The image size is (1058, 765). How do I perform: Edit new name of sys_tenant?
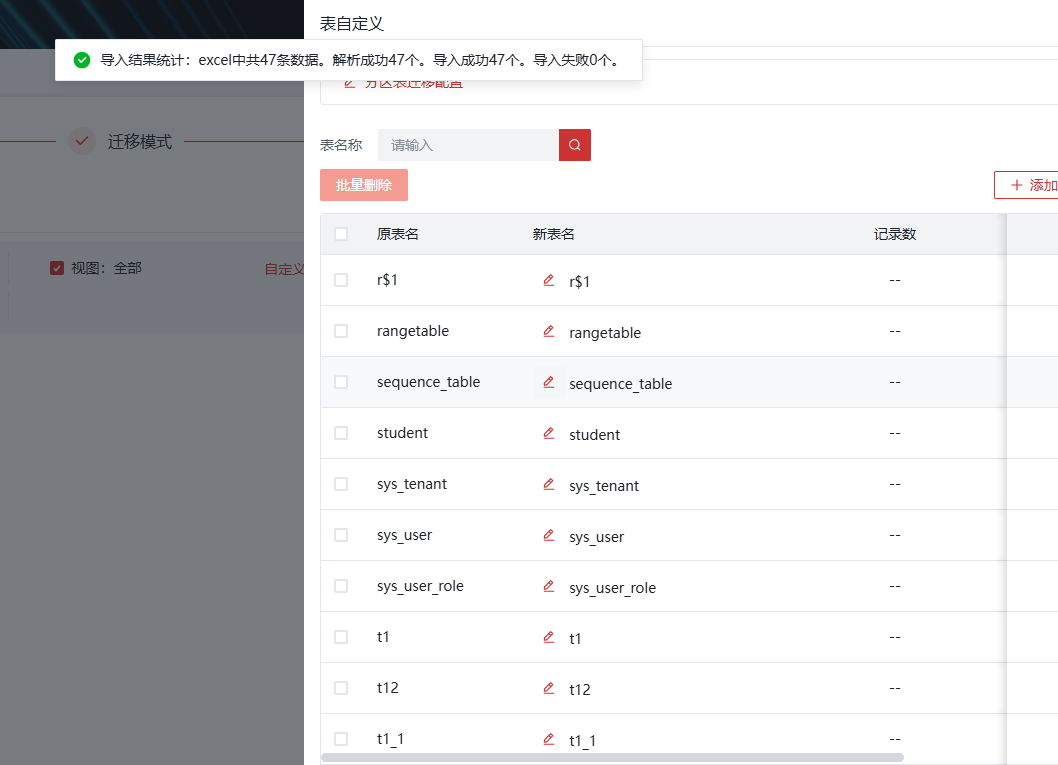(548, 484)
